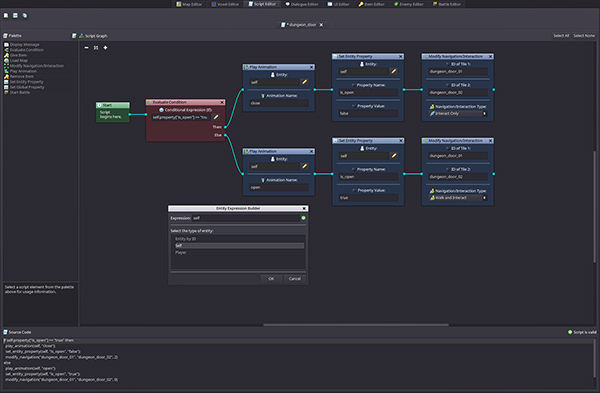Switch to the Item Editor tab
The height and width of the screenshot is (393, 600).
tap(372, 4)
